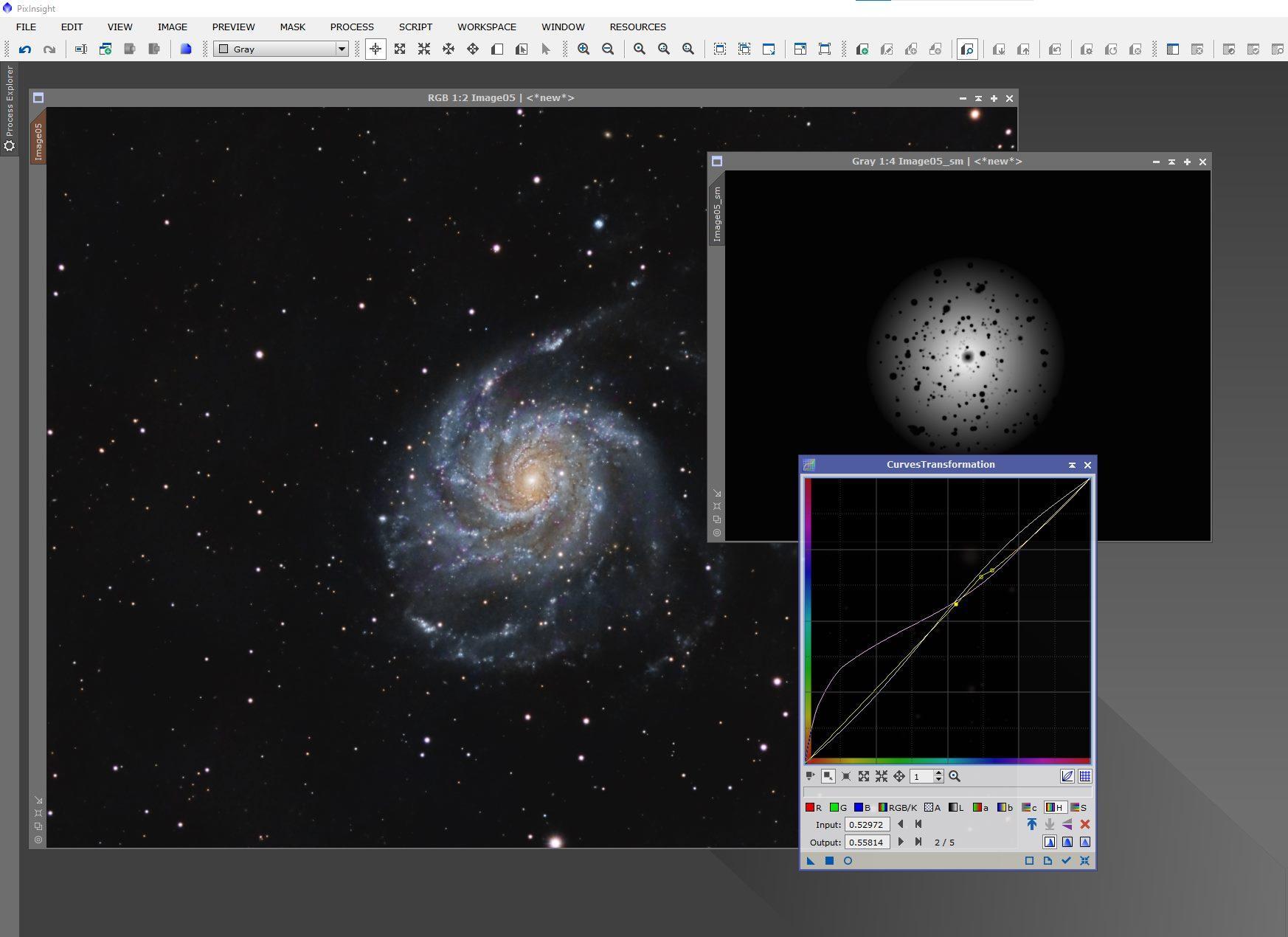Click the new instance triangle in the curves panel
Viewport: 1288px width, 937px height.
click(811, 861)
